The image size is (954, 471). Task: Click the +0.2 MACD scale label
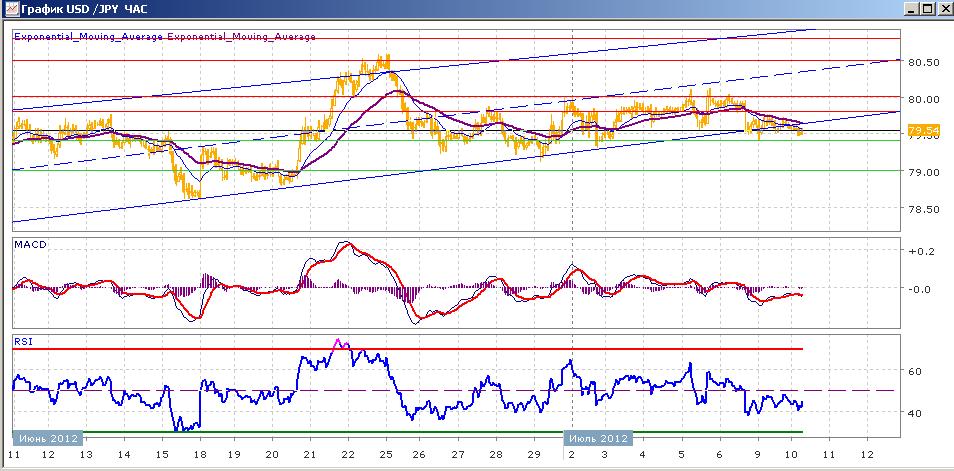click(920, 251)
